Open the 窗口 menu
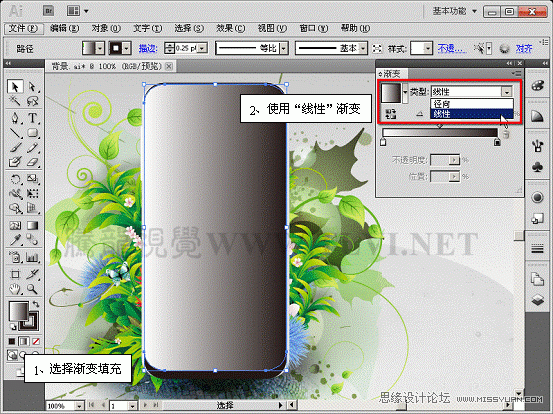553x414 pixels. point(314,28)
